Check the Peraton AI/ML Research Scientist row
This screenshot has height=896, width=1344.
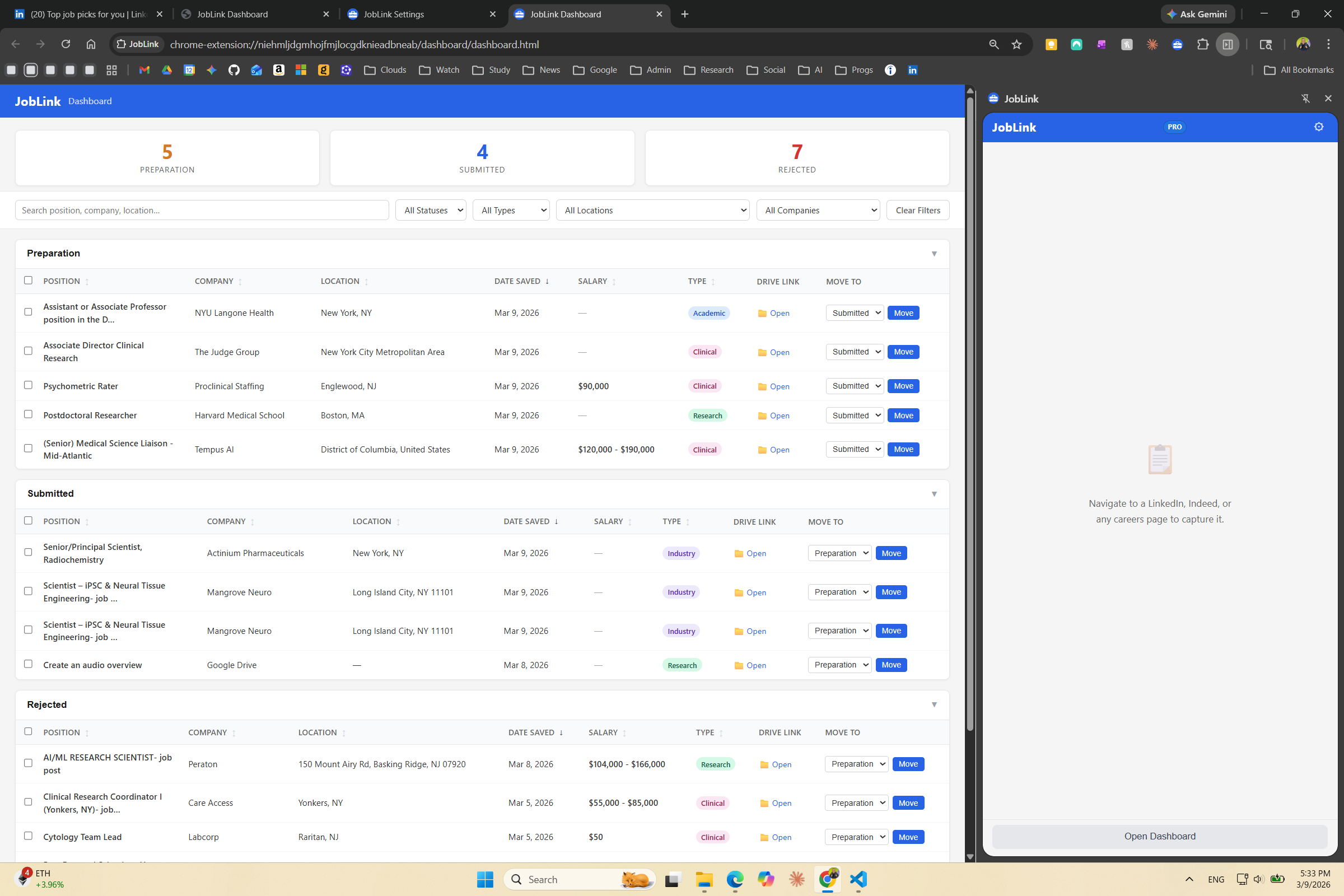point(28,763)
